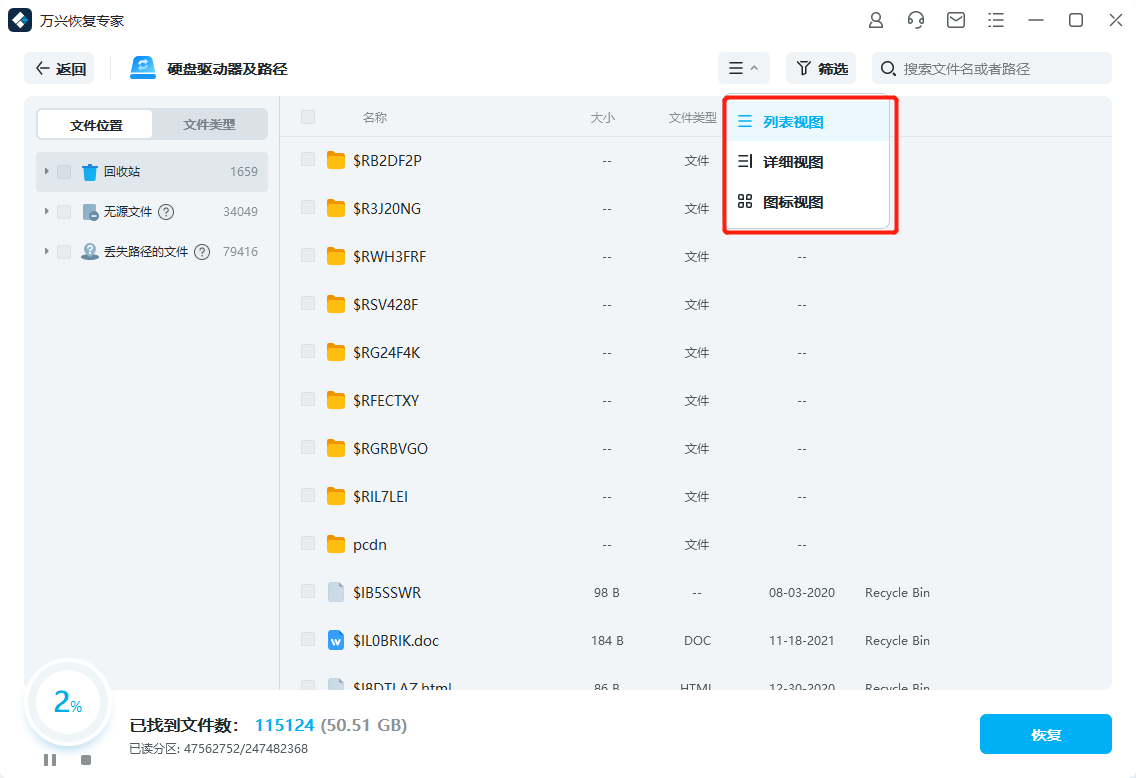This screenshot has height=778, width=1136.
Task: Check the checkbox next to 回收站
Action: [63, 171]
